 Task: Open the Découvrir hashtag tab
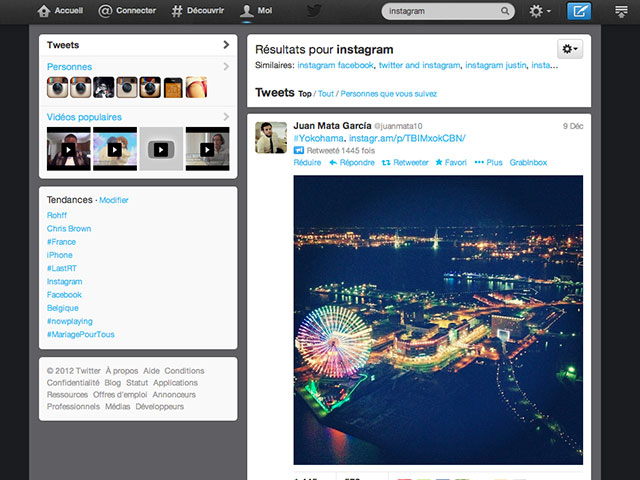[x=198, y=11]
